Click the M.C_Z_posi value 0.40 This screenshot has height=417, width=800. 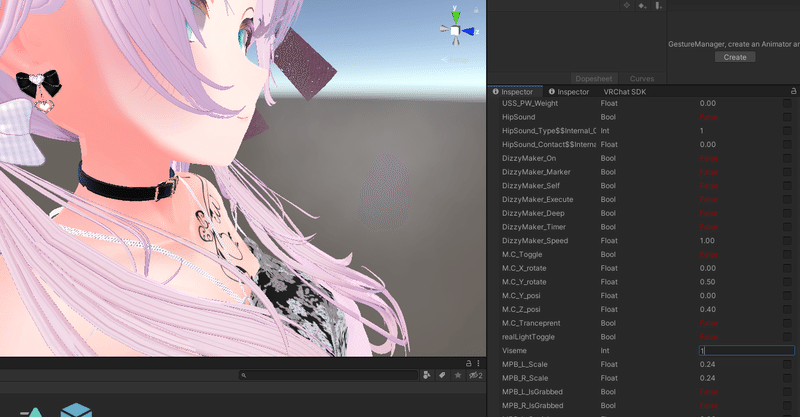point(707,309)
